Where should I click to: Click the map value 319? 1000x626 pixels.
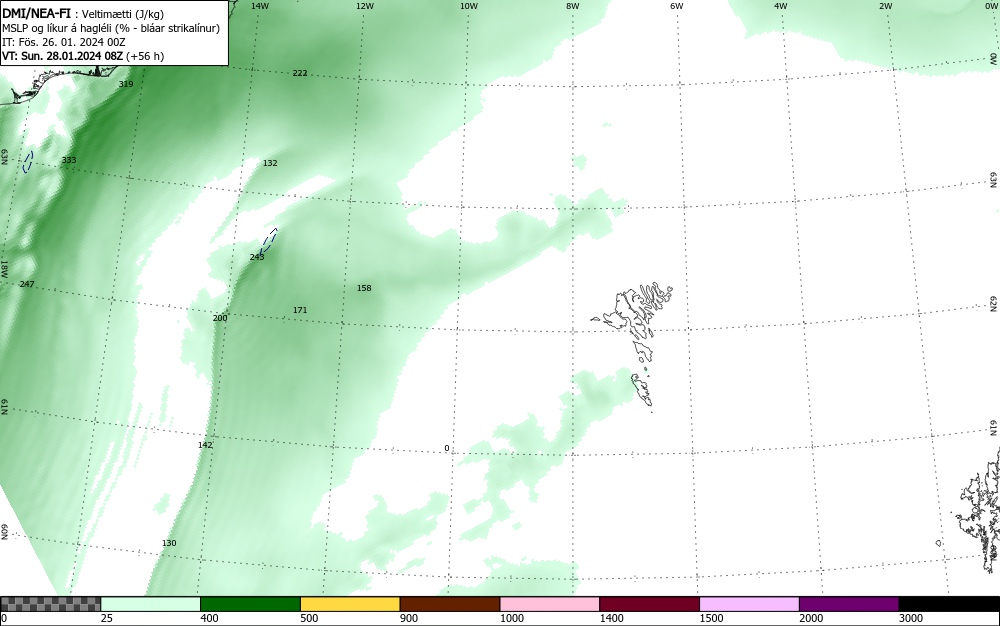[126, 84]
